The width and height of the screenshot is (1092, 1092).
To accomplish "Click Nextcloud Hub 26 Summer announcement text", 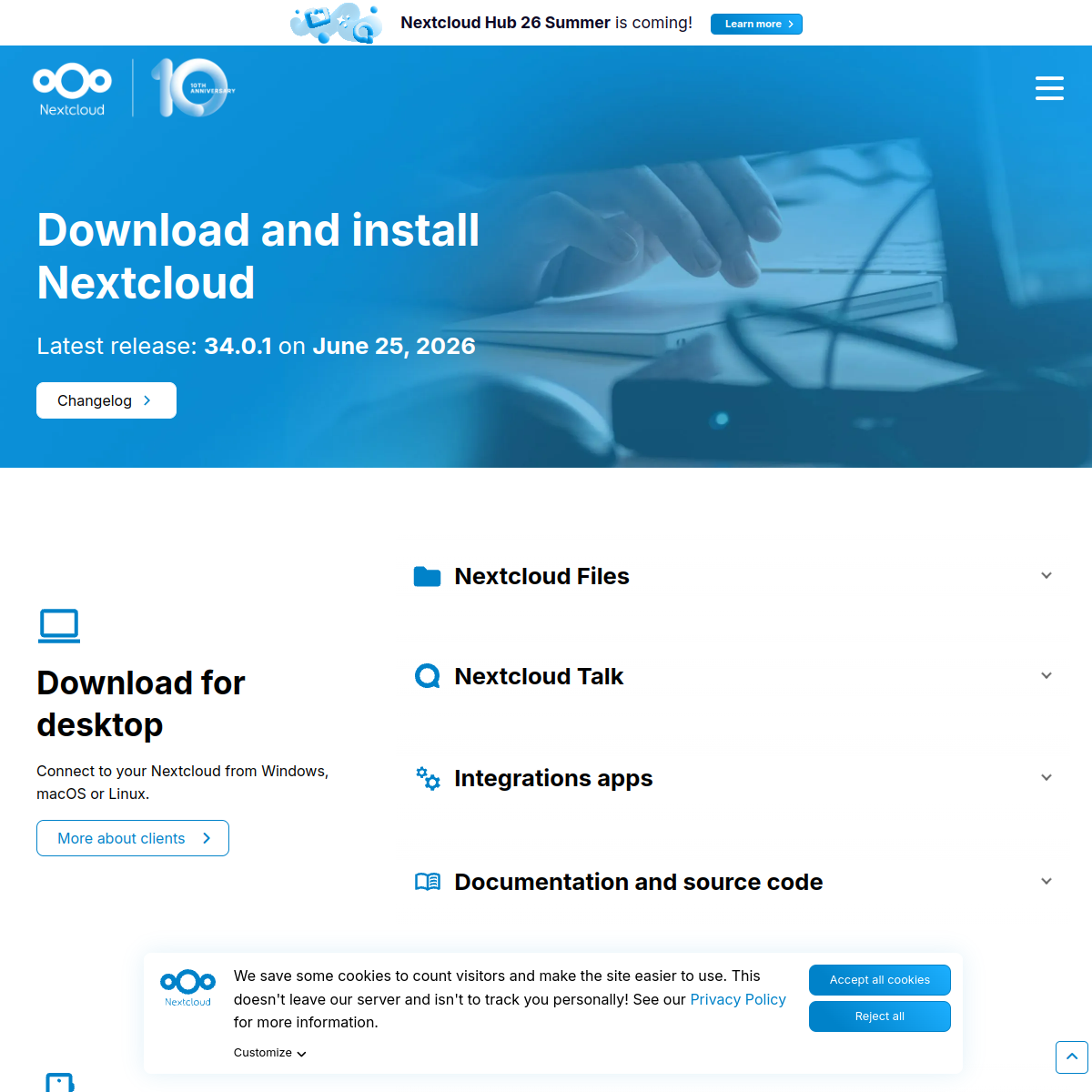I will point(546,23).
